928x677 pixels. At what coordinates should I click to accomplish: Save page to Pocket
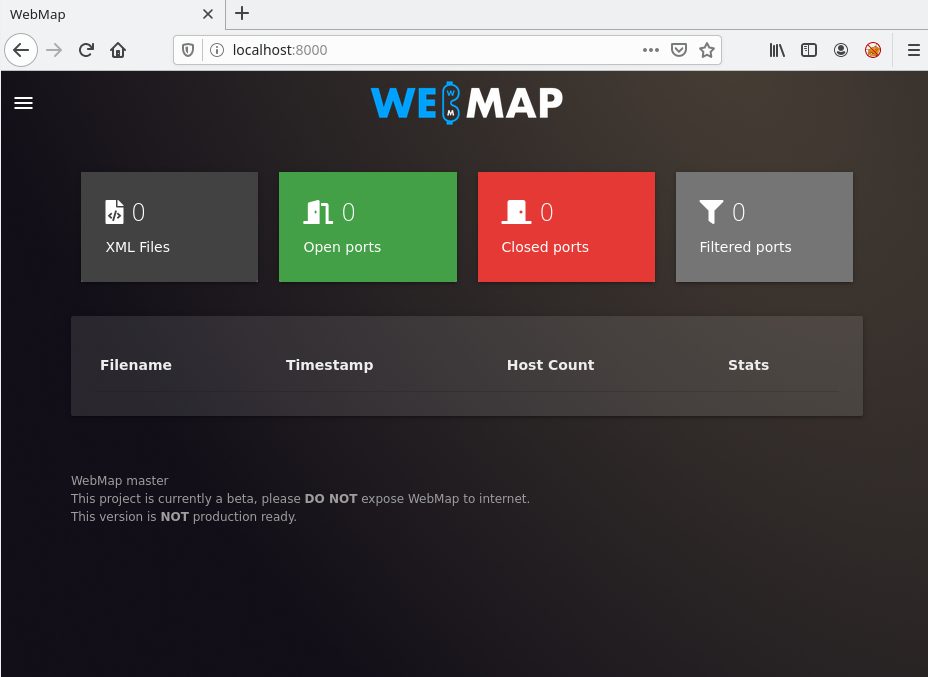[x=679, y=50]
